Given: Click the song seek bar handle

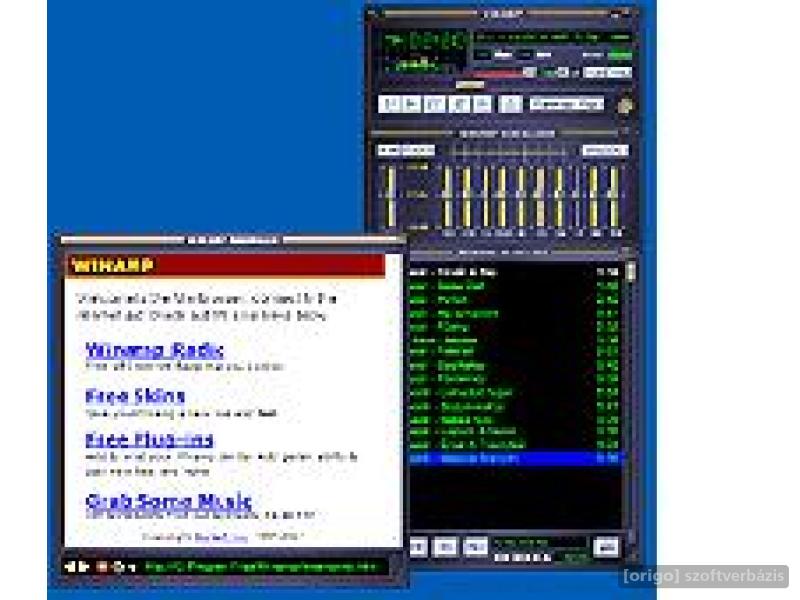Looking at the screenshot, I should [x=470, y=85].
